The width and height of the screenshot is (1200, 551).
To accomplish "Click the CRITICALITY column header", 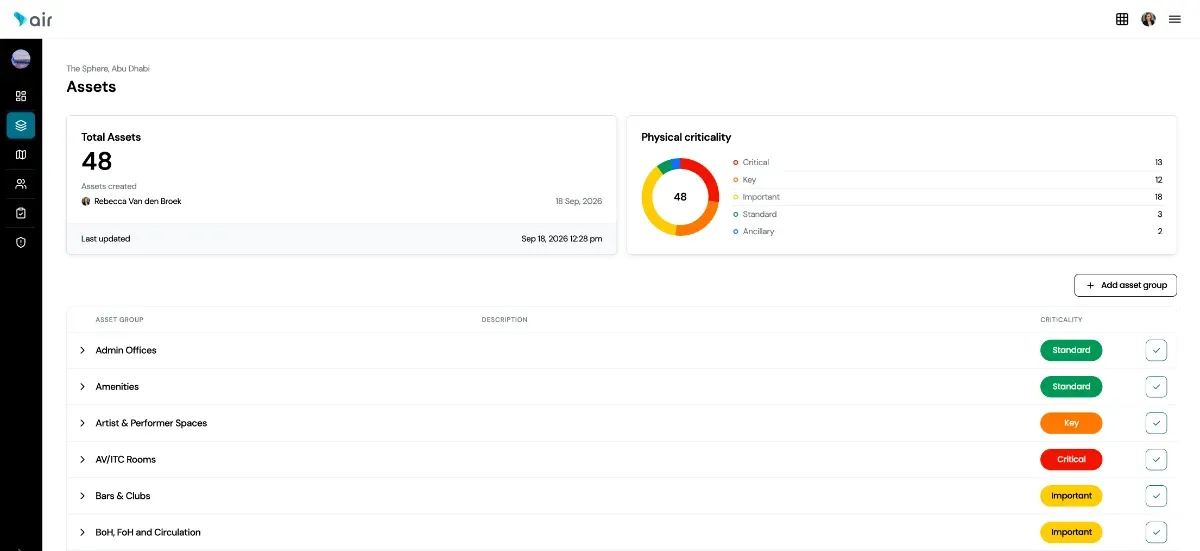I will (1061, 320).
